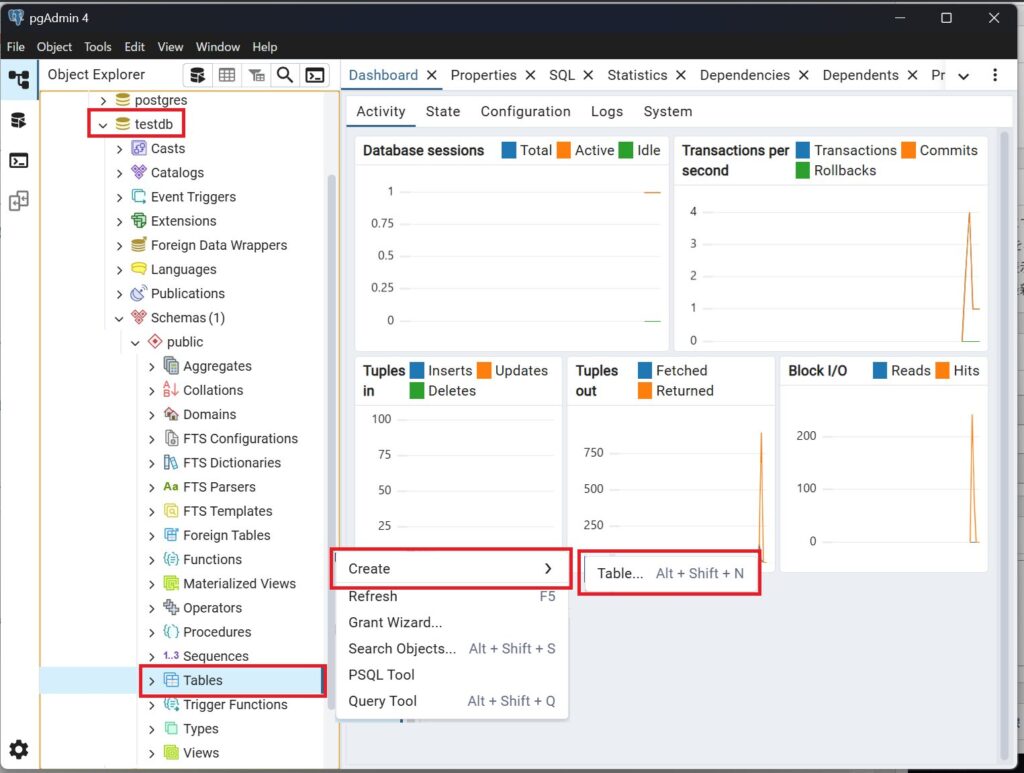Switch to the State sub-tab

click(443, 111)
